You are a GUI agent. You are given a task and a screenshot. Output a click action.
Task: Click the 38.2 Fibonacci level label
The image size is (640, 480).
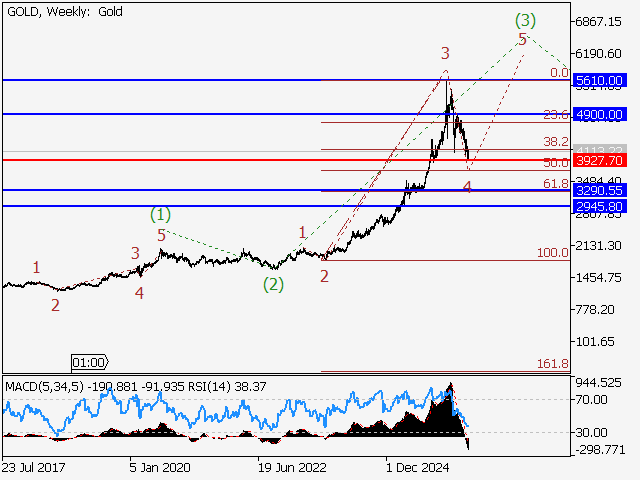556,142
